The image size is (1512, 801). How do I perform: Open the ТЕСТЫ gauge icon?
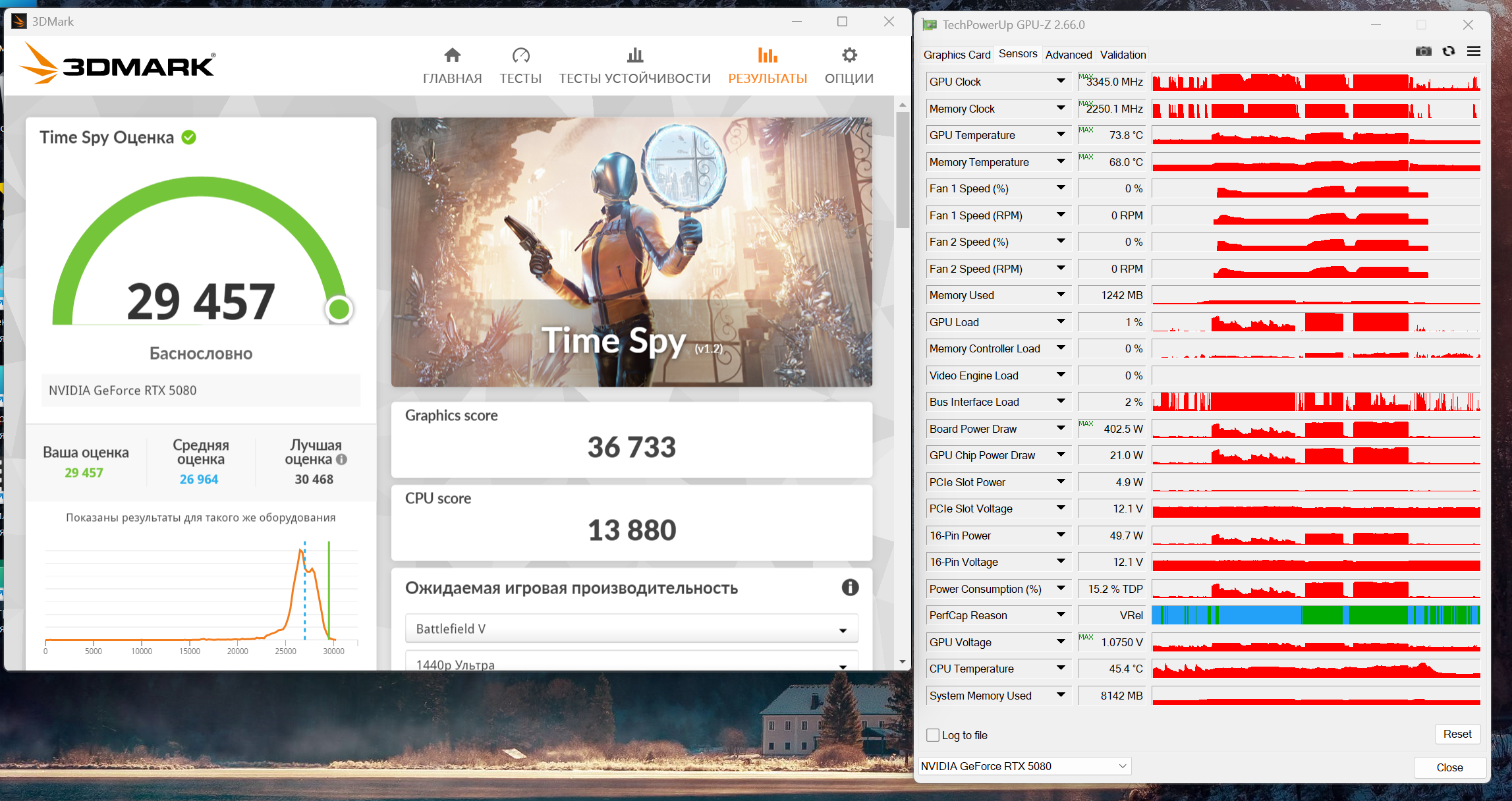tap(520, 55)
